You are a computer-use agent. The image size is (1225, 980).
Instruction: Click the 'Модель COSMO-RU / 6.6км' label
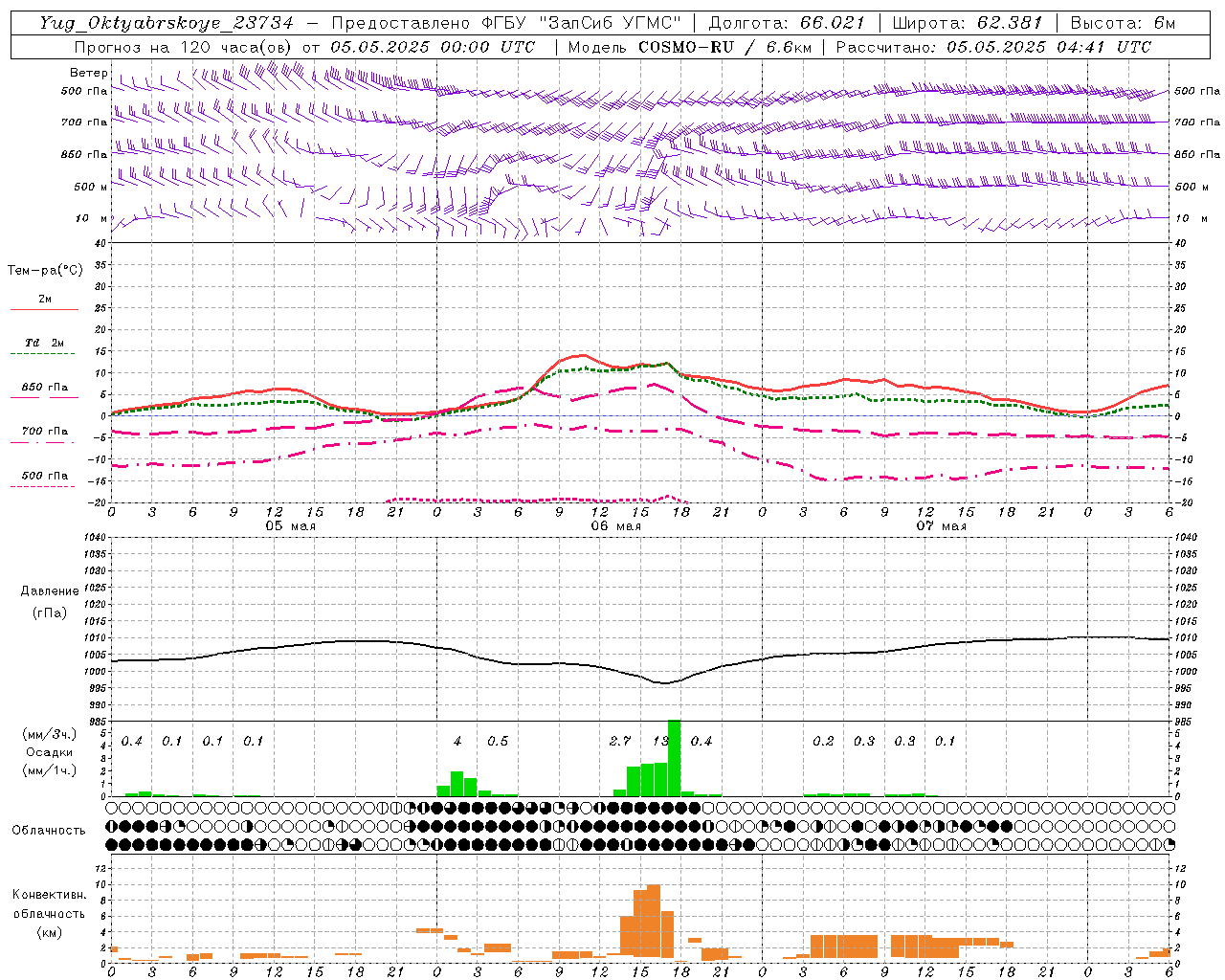[689, 47]
